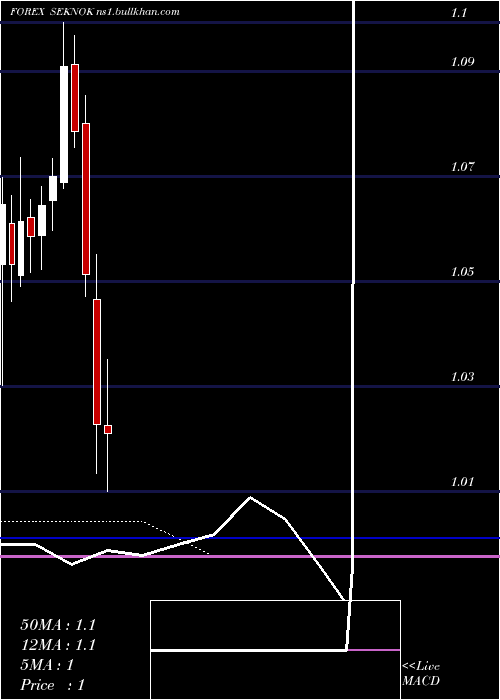500x700 pixels.
Task: Click the 1.05 price axis label
Action: (x=462, y=272)
